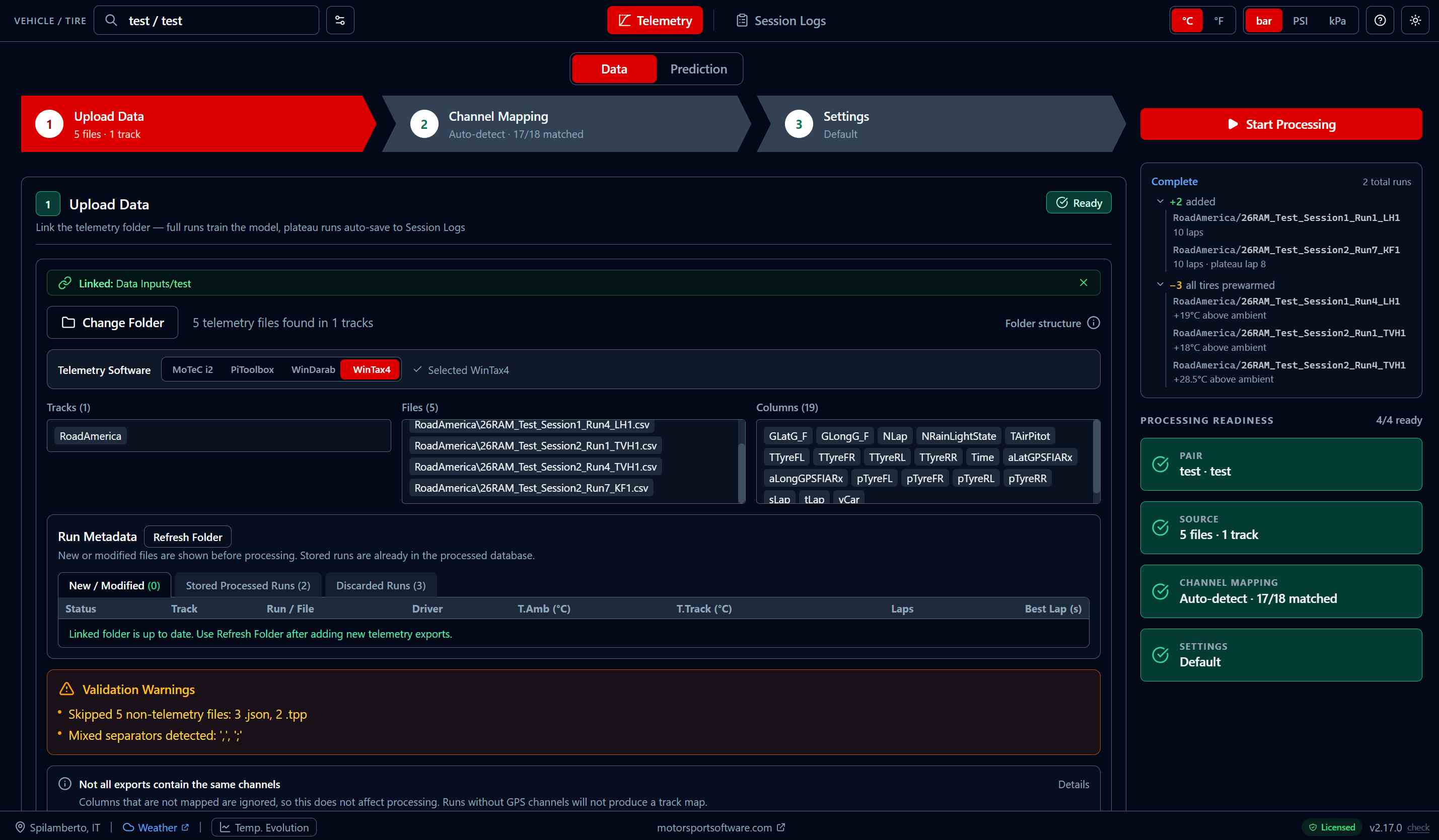Select the RoadAmerica track chip

90,436
